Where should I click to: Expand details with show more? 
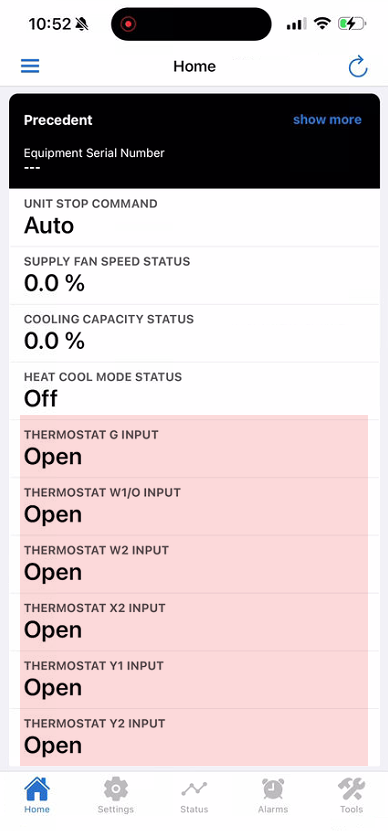tap(327, 120)
